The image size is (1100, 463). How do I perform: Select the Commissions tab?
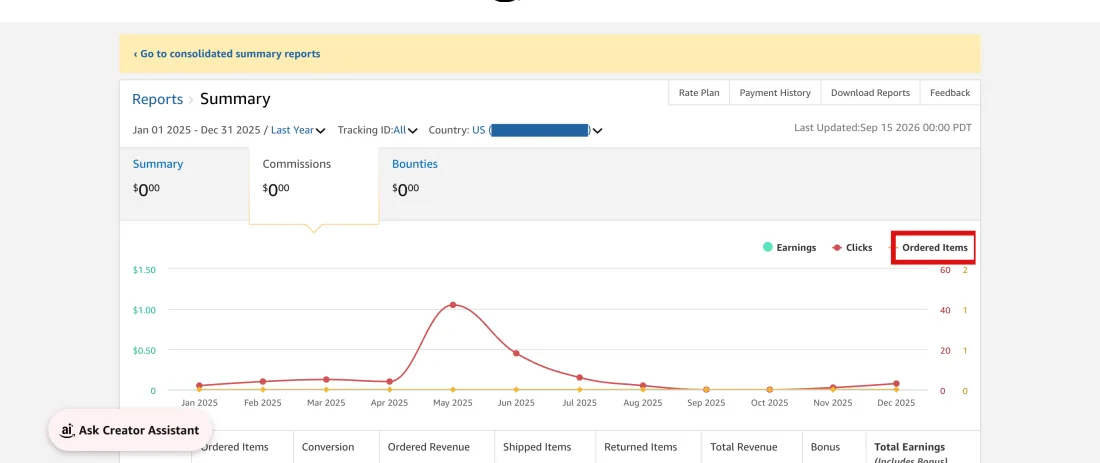coord(314,185)
